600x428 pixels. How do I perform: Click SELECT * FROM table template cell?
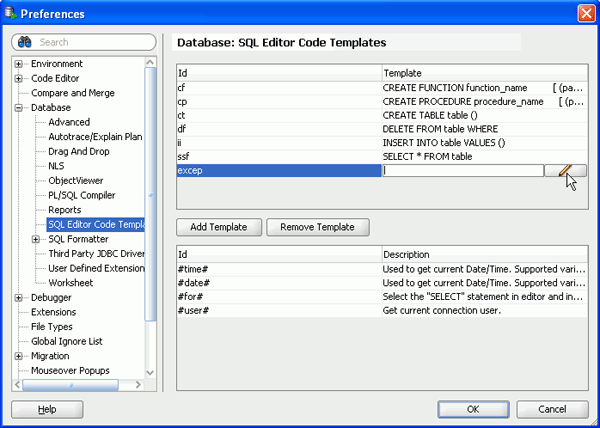(484, 157)
